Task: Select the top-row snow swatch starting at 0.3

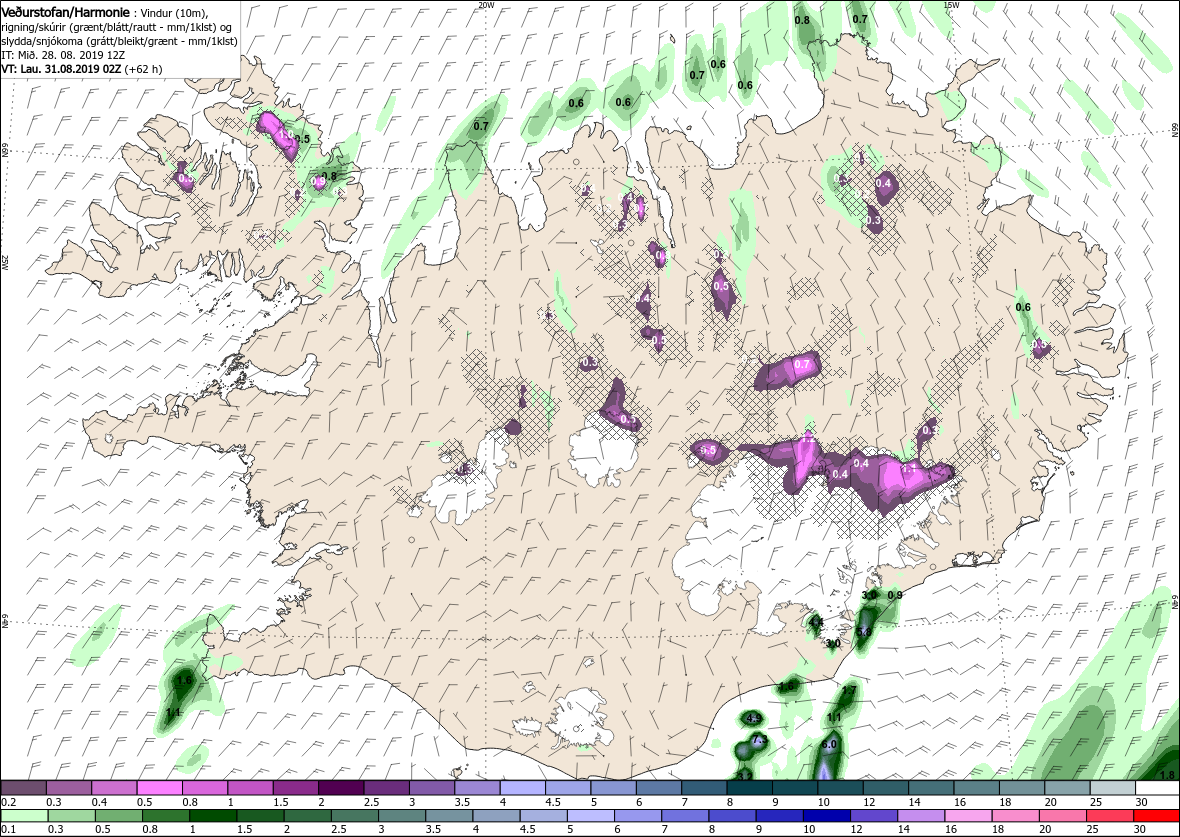Action: click(68, 788)
